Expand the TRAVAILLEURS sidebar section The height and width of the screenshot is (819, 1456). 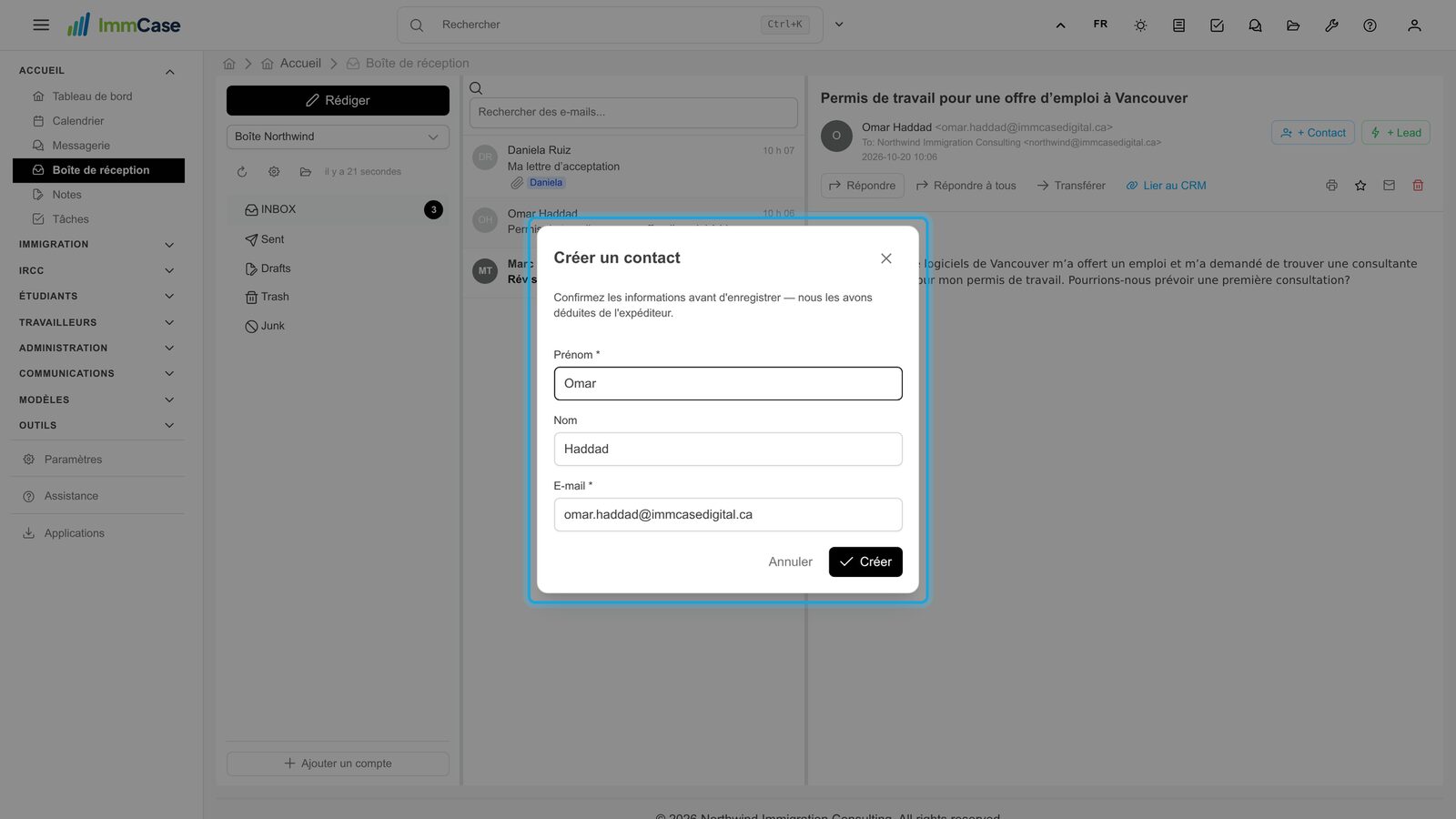pyautogui.click(x=97, y=322)
